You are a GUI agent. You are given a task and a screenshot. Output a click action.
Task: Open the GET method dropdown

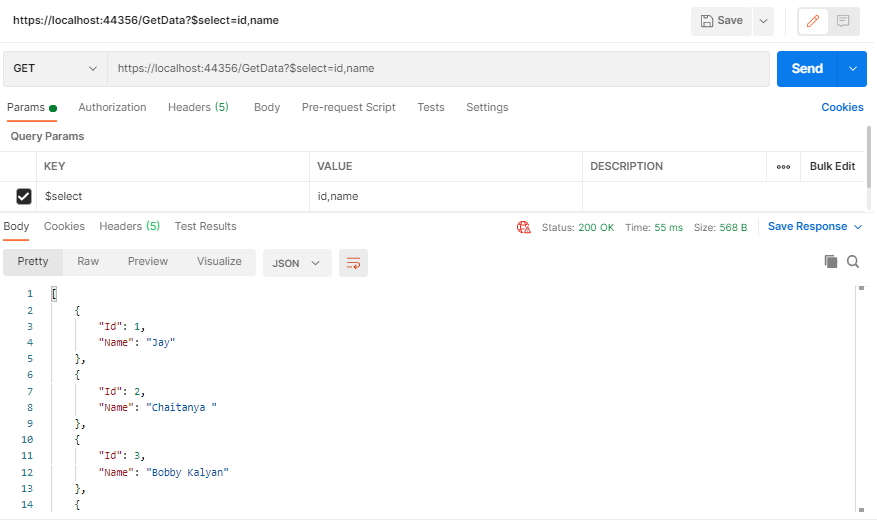(x=55, y=69)
